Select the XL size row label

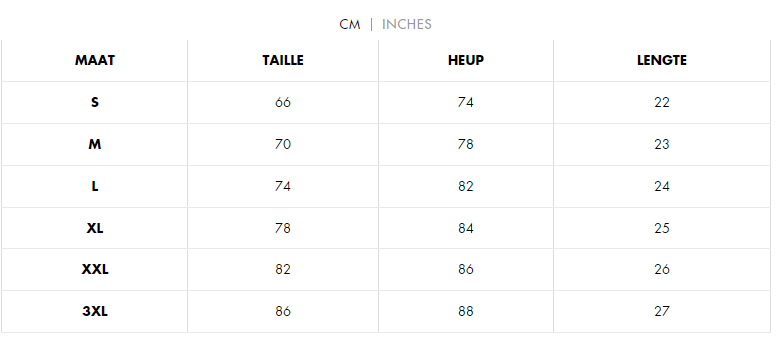(x=95, y=228)
